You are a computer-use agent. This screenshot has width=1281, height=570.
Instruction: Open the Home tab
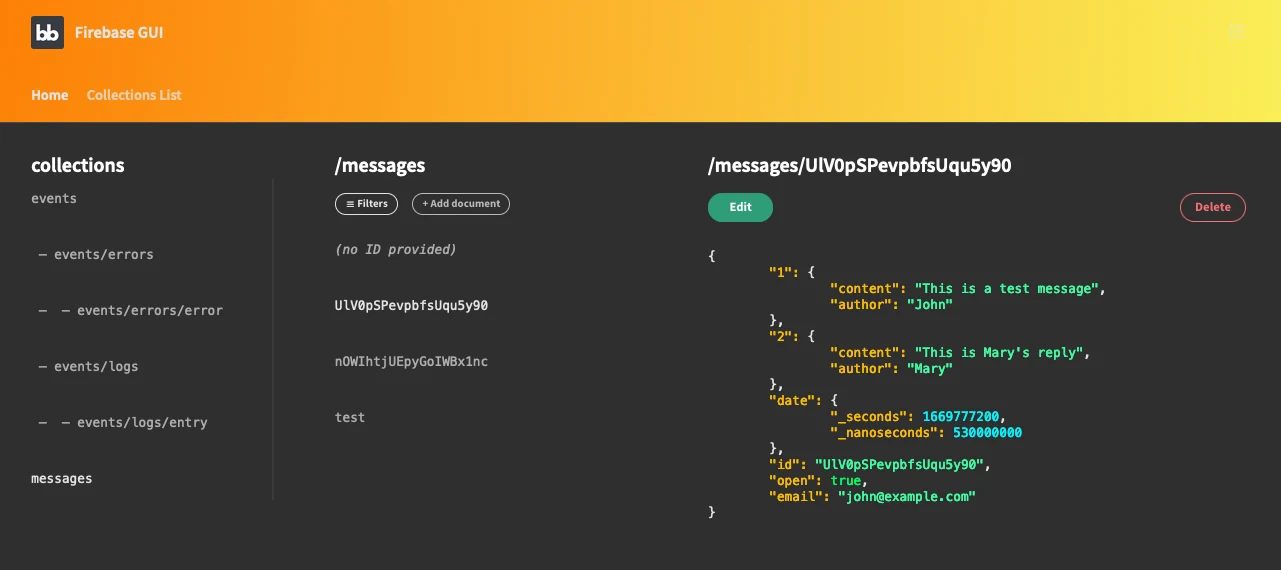[50, 95]
